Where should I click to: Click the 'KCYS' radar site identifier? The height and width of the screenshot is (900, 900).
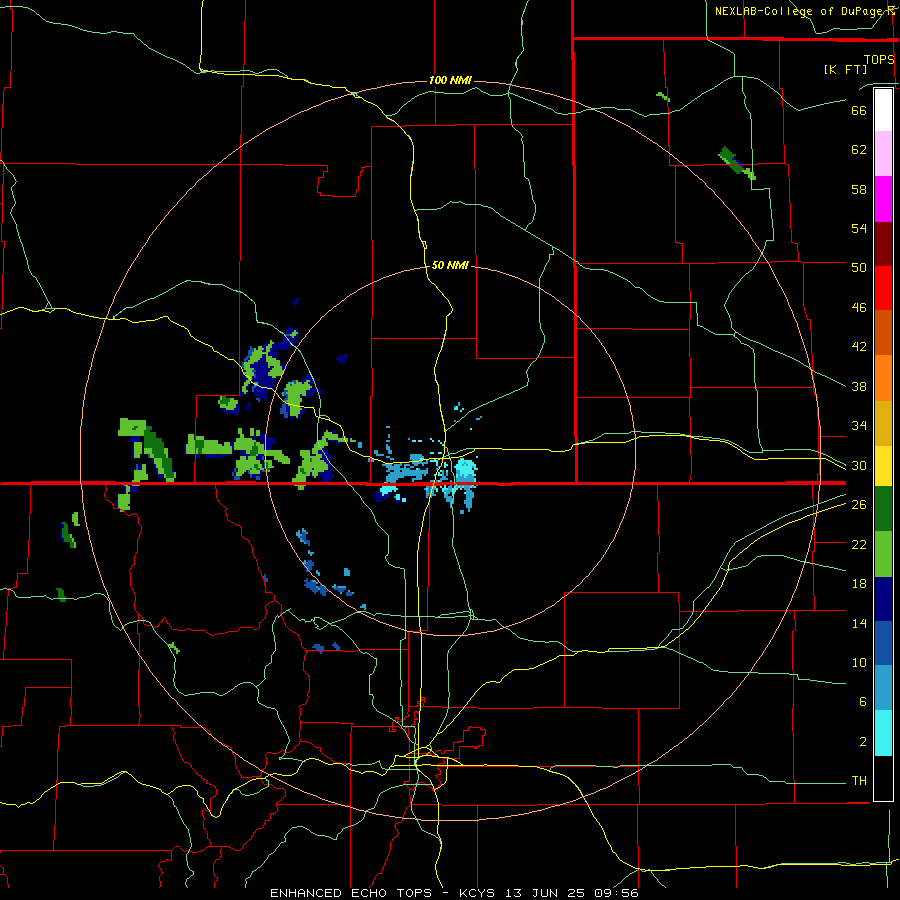click(x=479, y=893)
